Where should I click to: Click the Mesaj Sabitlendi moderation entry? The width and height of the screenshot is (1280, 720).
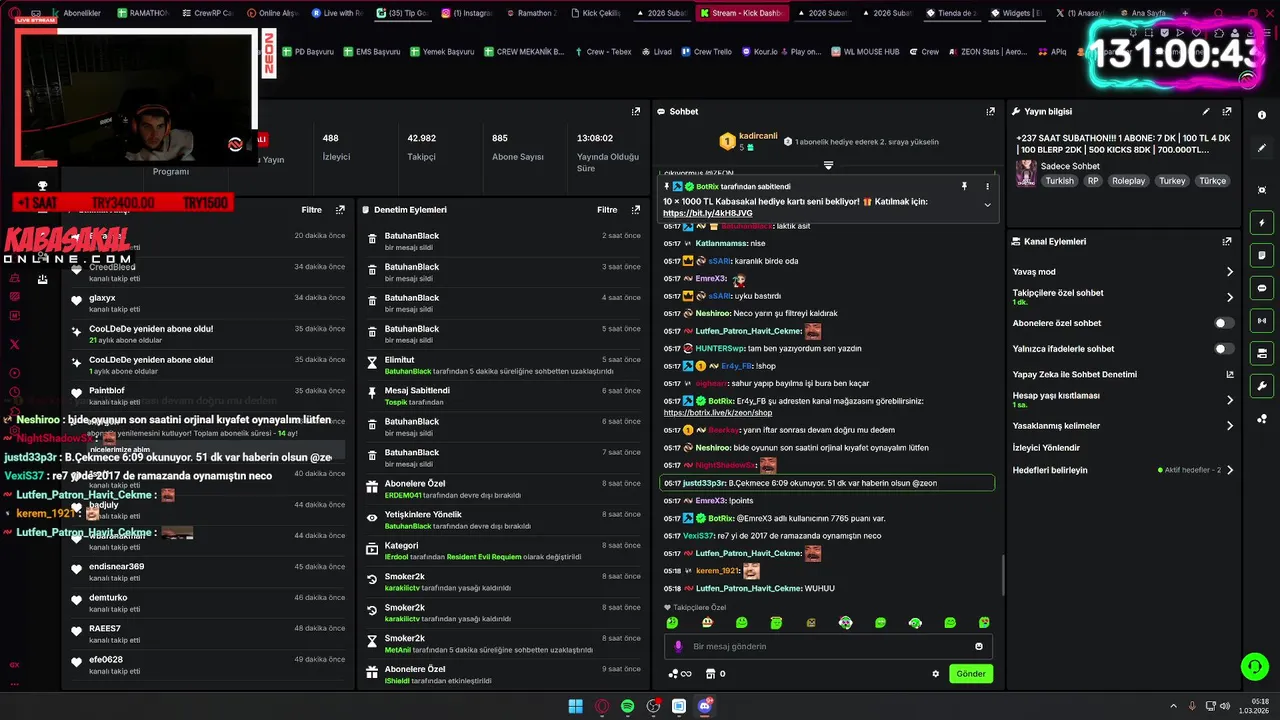pos(504,396)
